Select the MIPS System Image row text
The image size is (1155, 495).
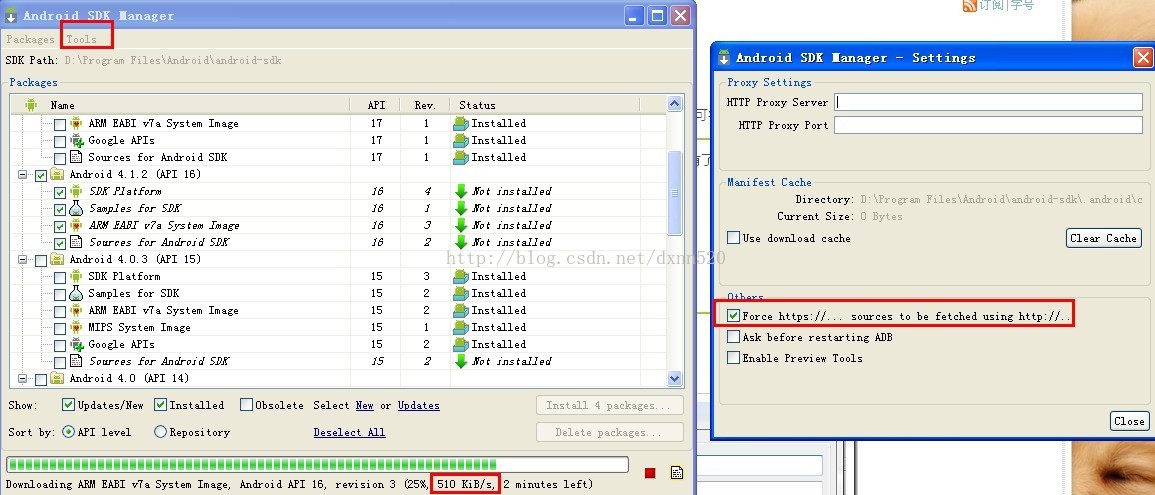pos(139,328)
